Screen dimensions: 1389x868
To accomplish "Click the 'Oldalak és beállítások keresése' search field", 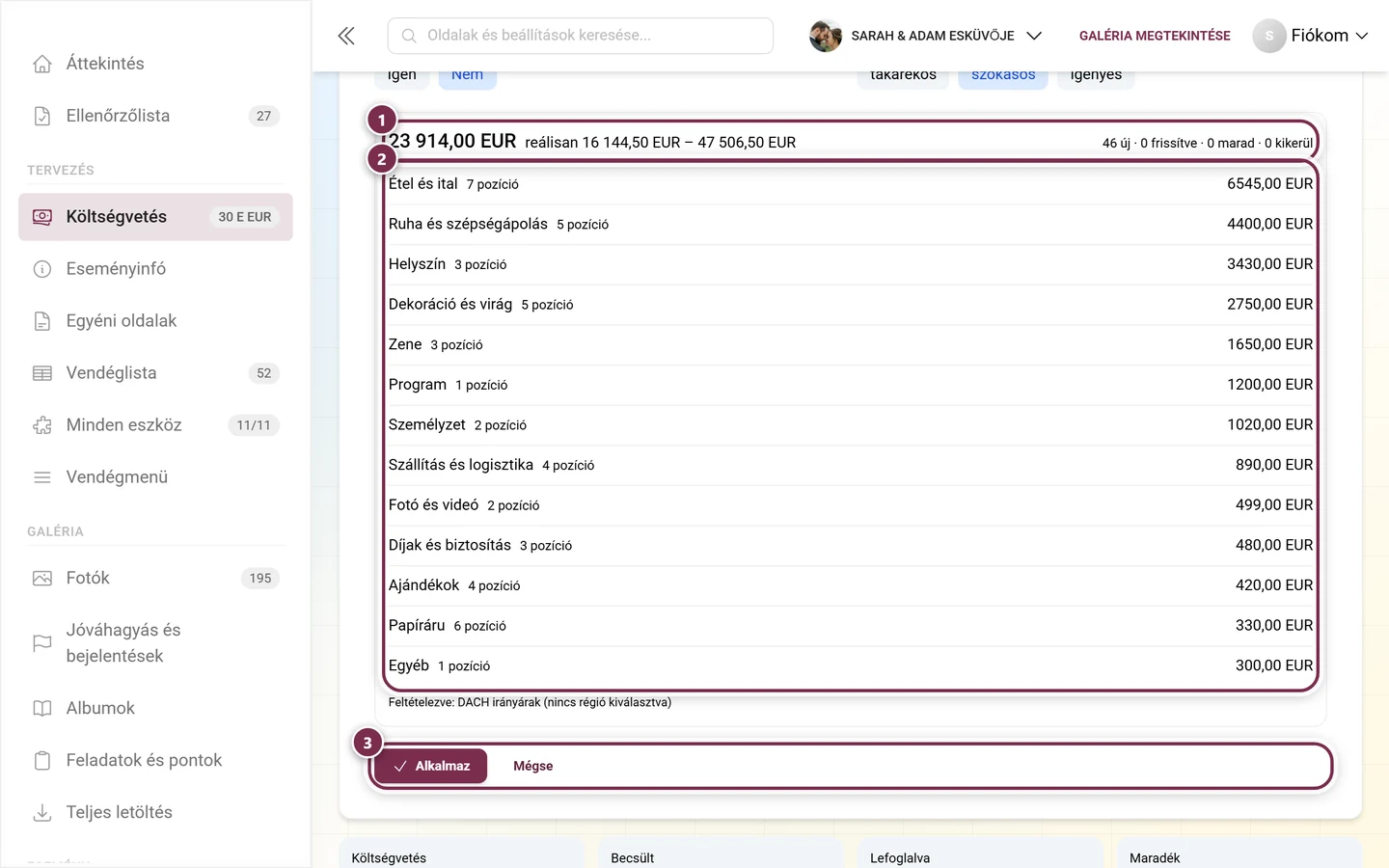I will pyautogui.click(x=581, y=36).
